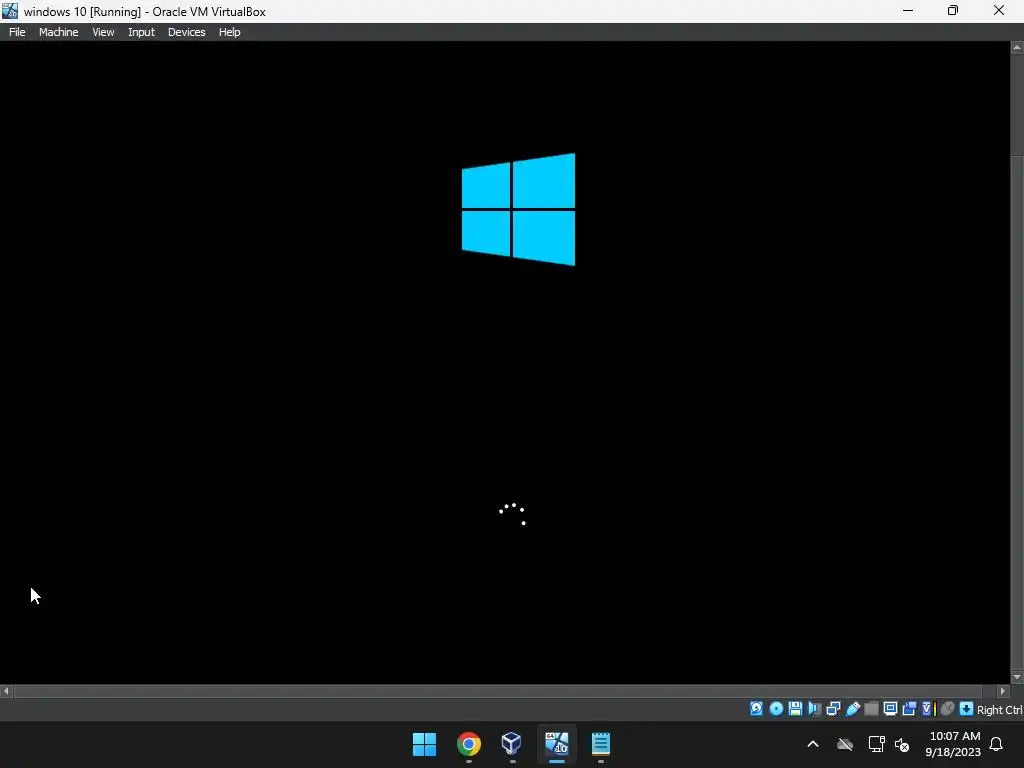
Task: Click the muted volume tray icon
Action: tap(902, 744)
